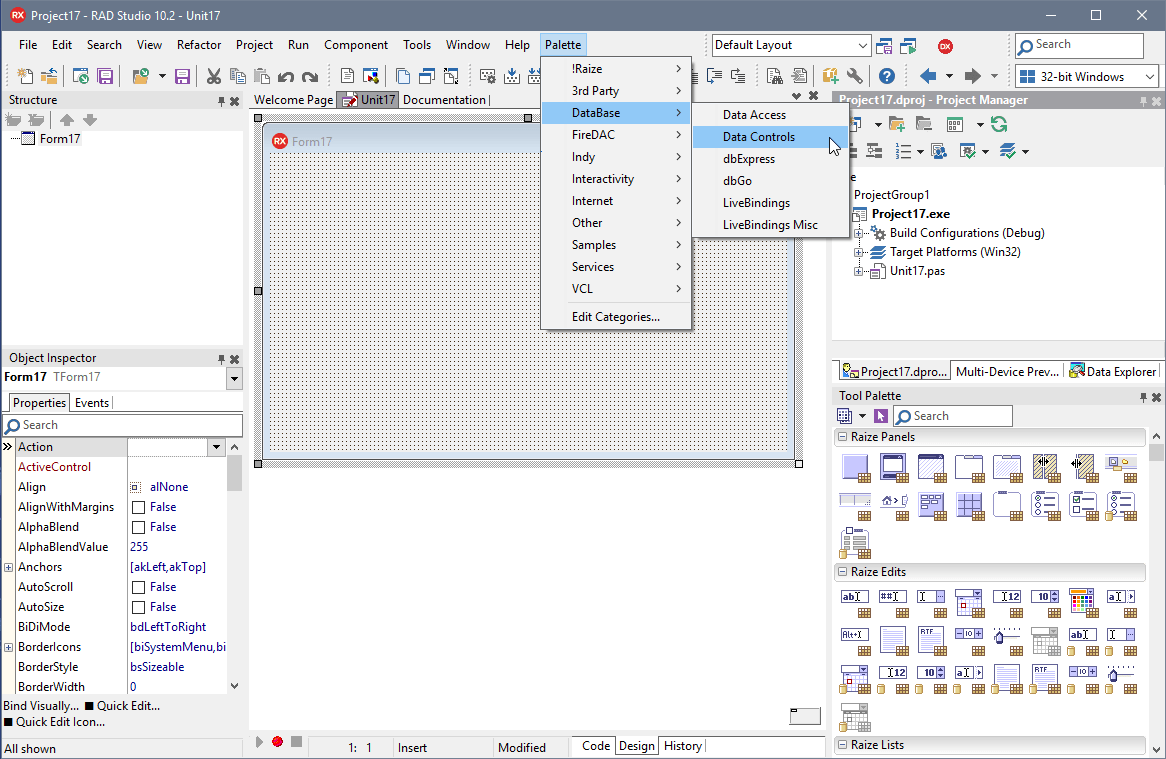Click the Cut icon on the toolbar
The image size is (1166, 759).
click(216, 75)
